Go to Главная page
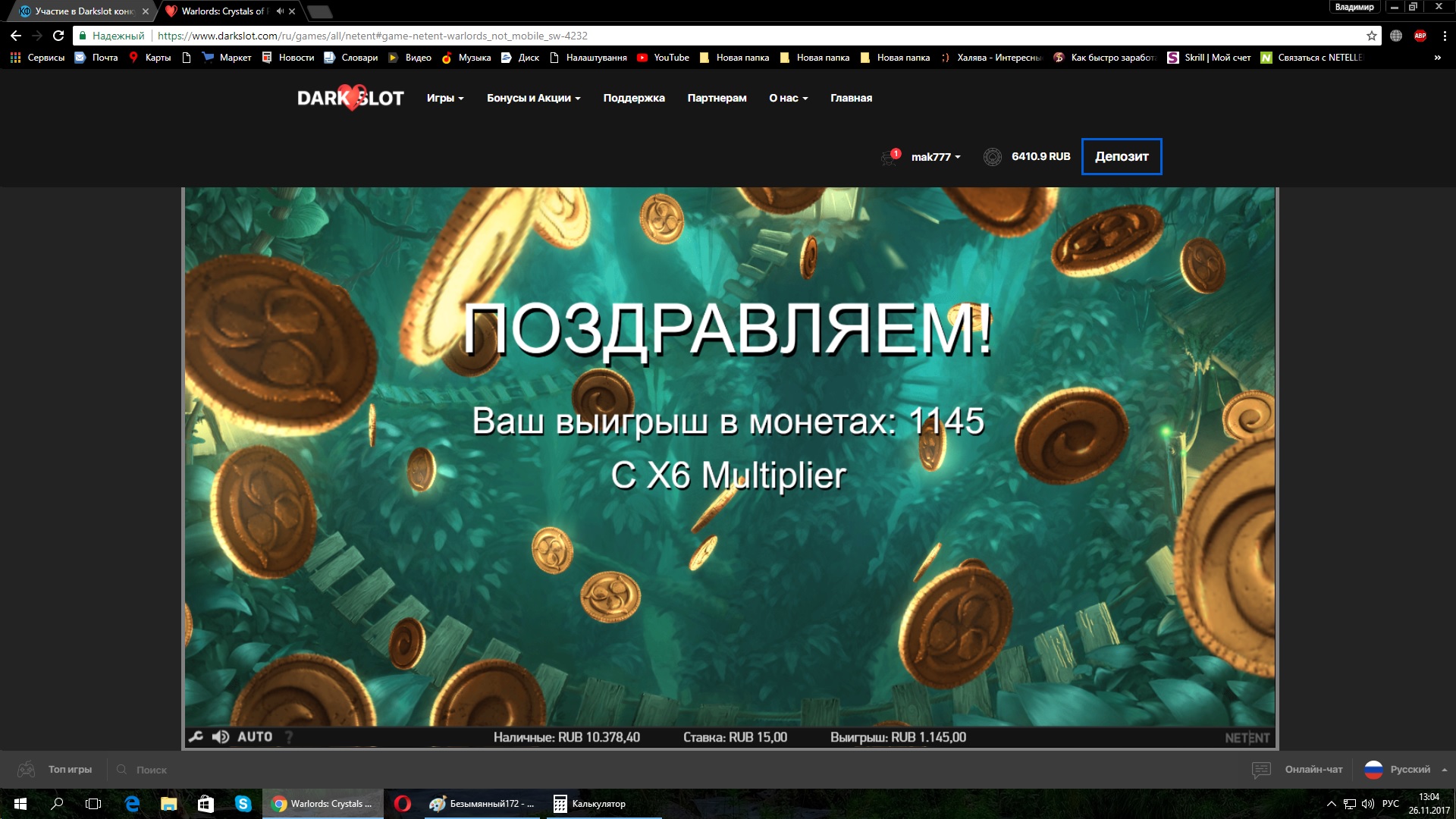Viewport: 1456px width, 819px height. (x=851, y=98)
